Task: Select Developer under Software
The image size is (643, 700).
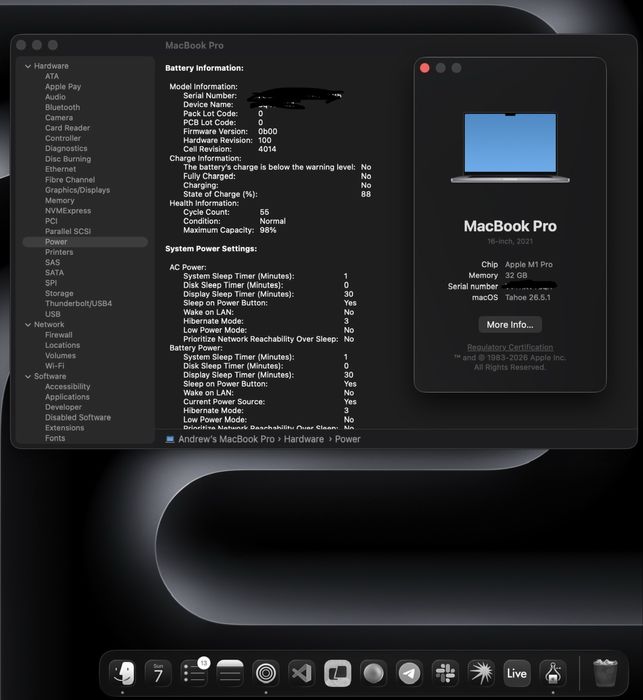Action: point(63,407)
